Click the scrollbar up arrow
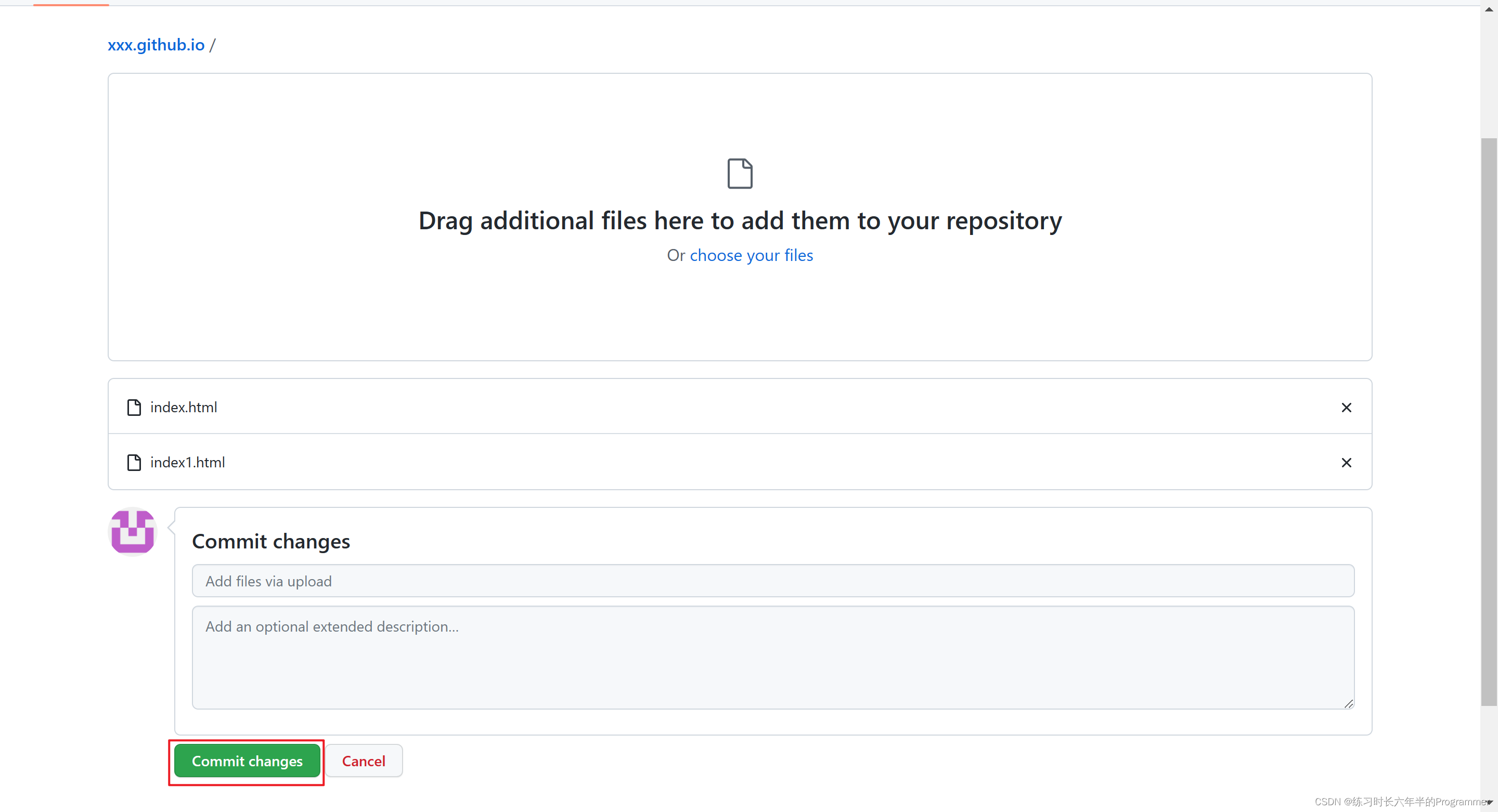Viewport: 1498px width, 812px height. click(1489, 9)
